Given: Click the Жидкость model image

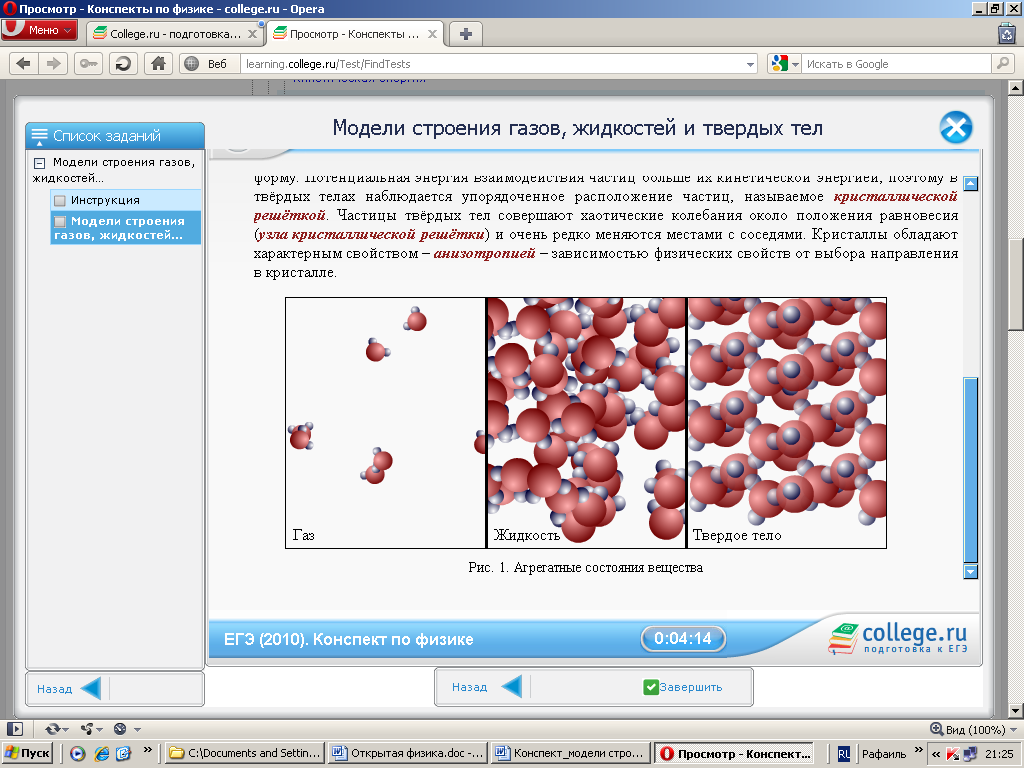Looking at the screenshot, I should click(586, 423).
